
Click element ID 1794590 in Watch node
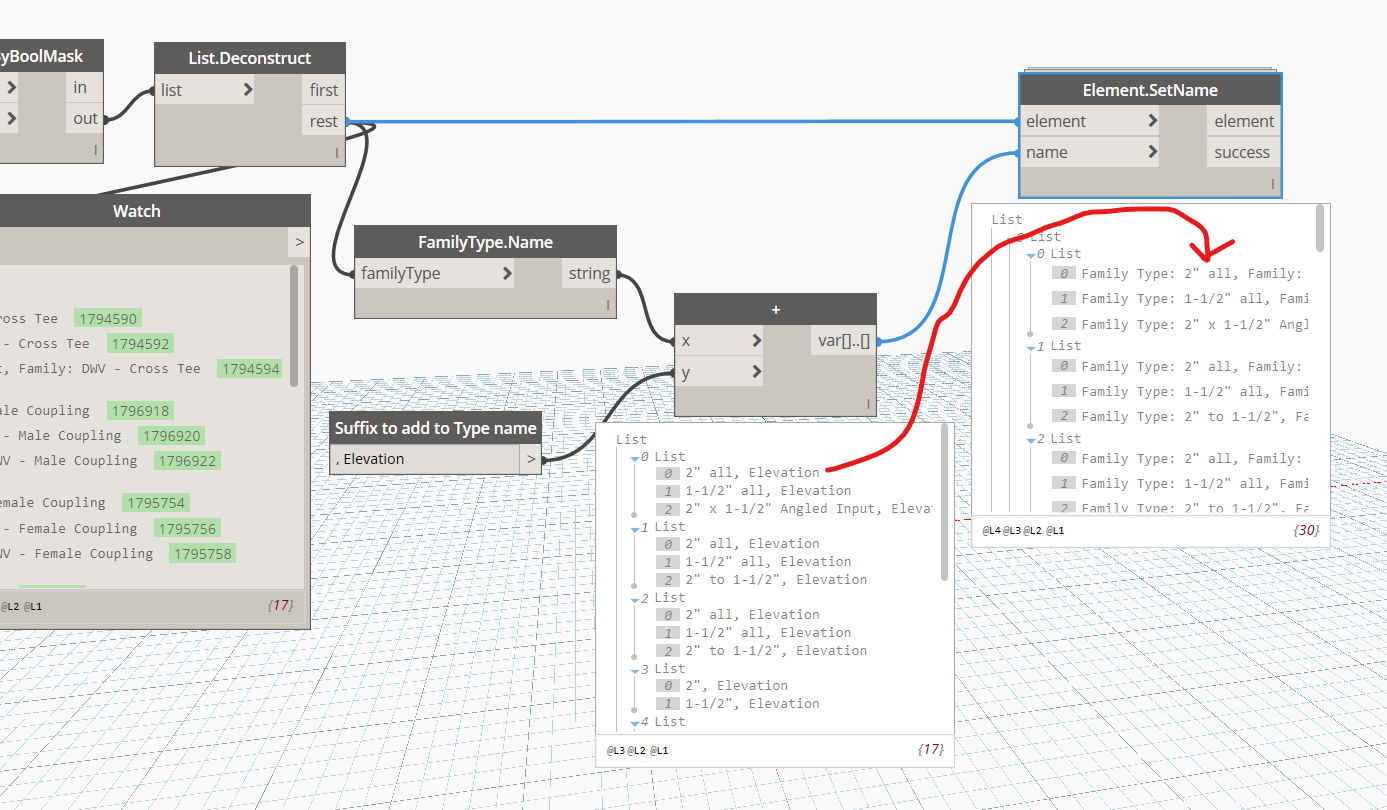tap(108, 319)
